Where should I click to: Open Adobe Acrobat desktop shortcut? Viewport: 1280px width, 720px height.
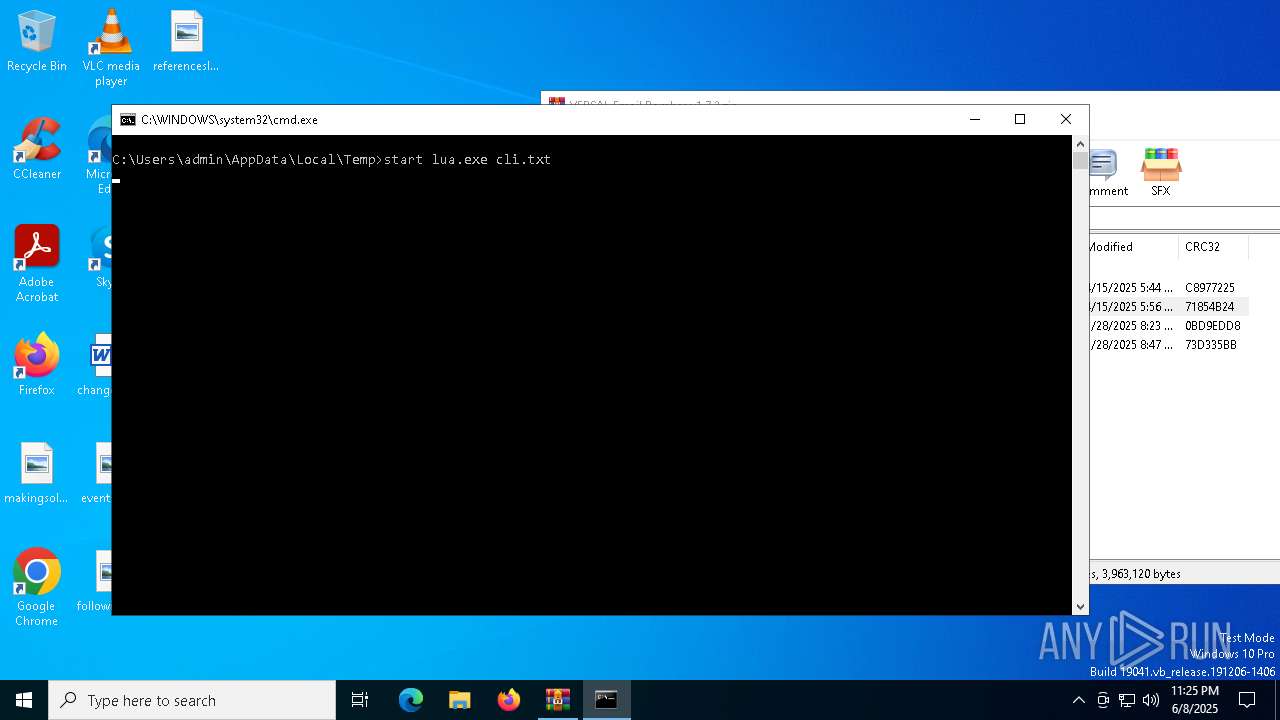coord(37,264)
